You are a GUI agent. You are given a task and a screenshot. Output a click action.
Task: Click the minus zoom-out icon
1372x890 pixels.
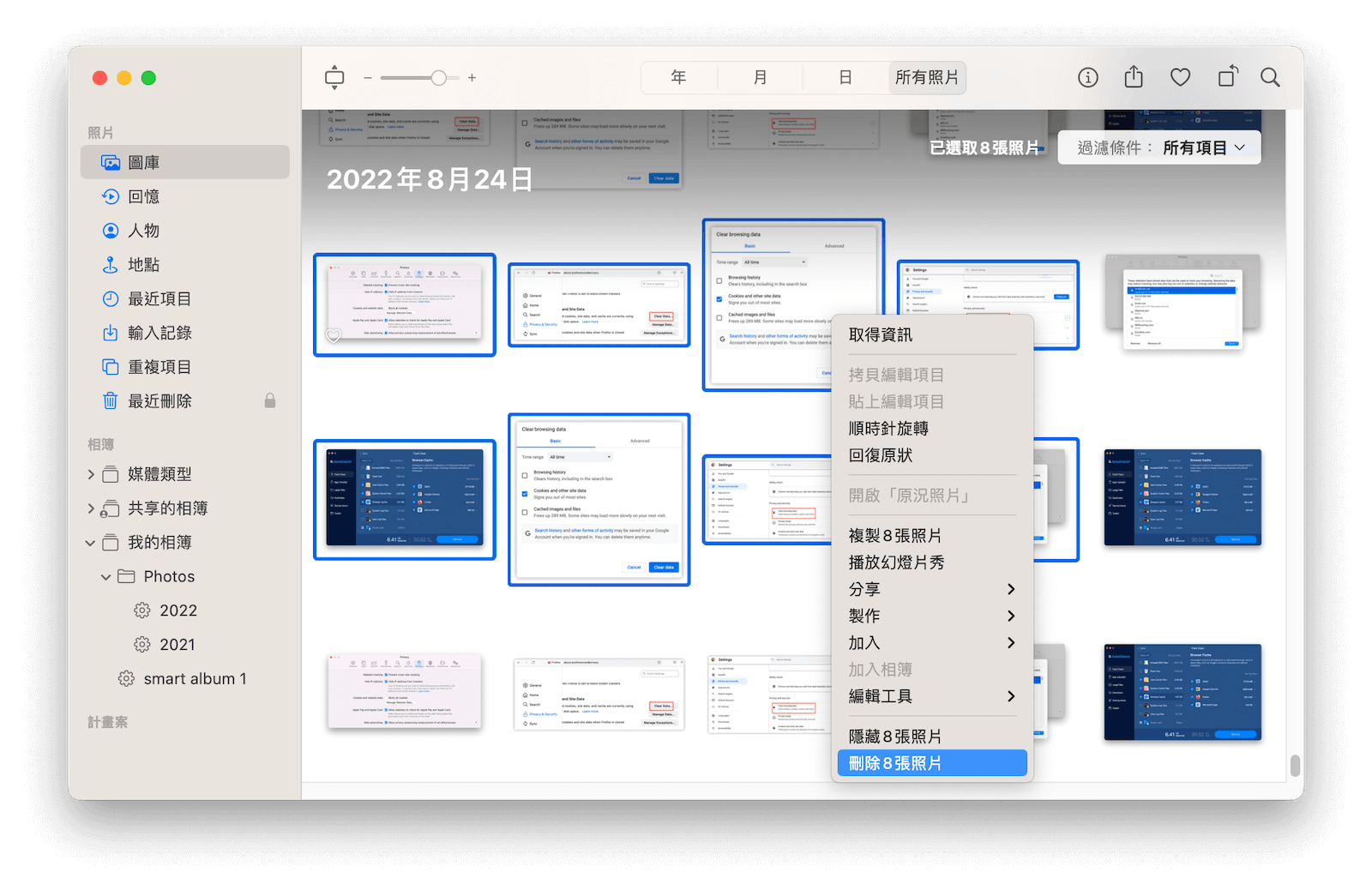(368, 78)
